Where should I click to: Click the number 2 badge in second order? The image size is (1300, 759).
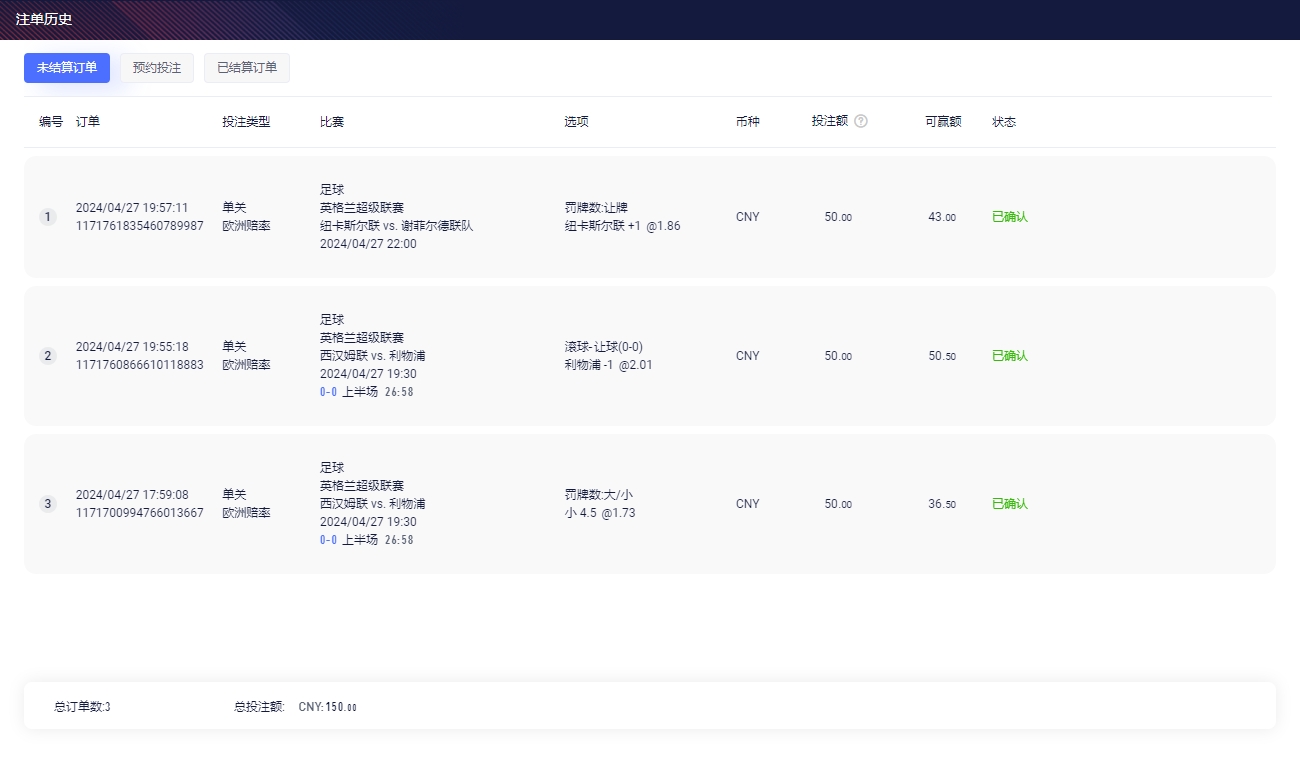click(x=48, y=356)
